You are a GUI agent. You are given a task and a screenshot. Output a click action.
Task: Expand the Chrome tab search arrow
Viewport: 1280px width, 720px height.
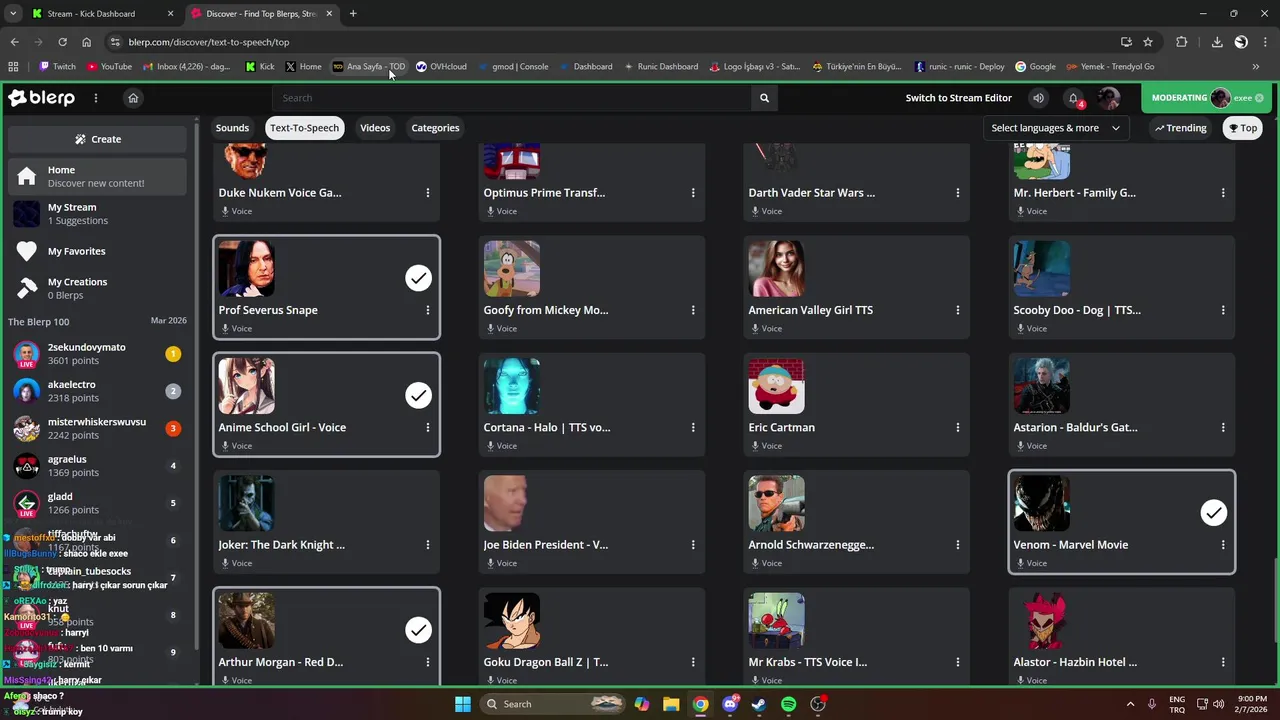13,14
